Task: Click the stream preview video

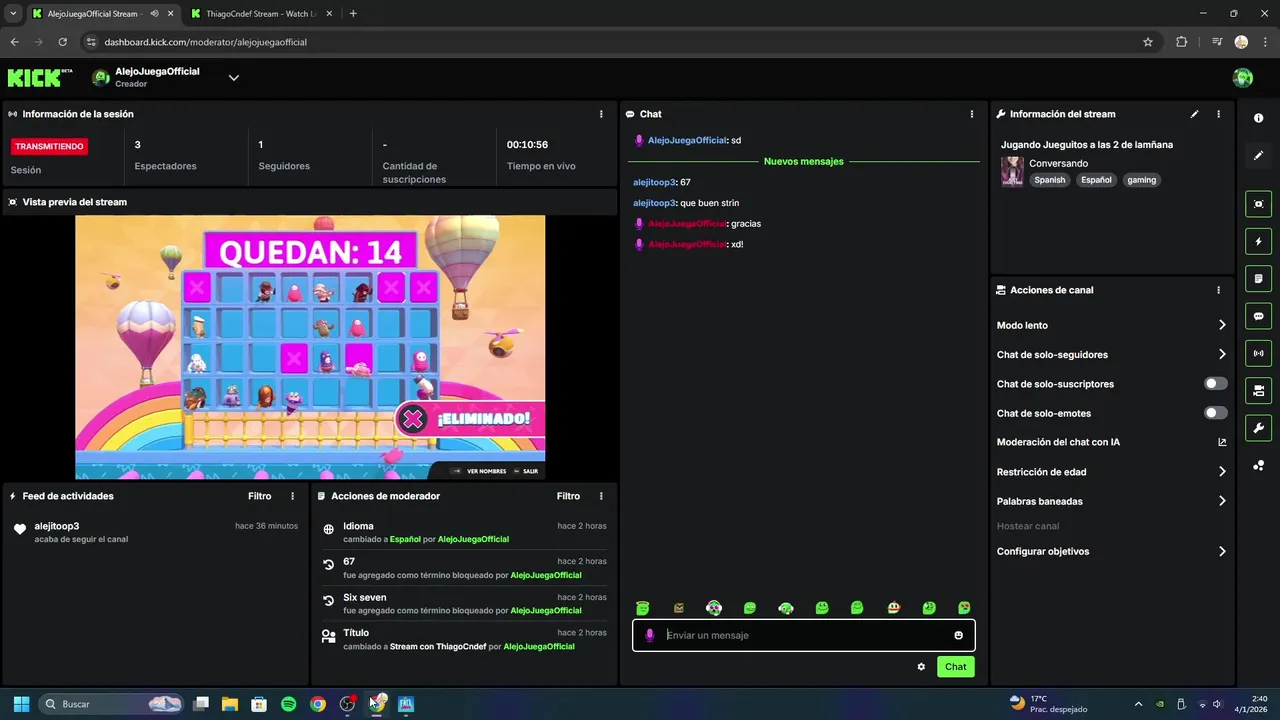Action: [310, 347]
